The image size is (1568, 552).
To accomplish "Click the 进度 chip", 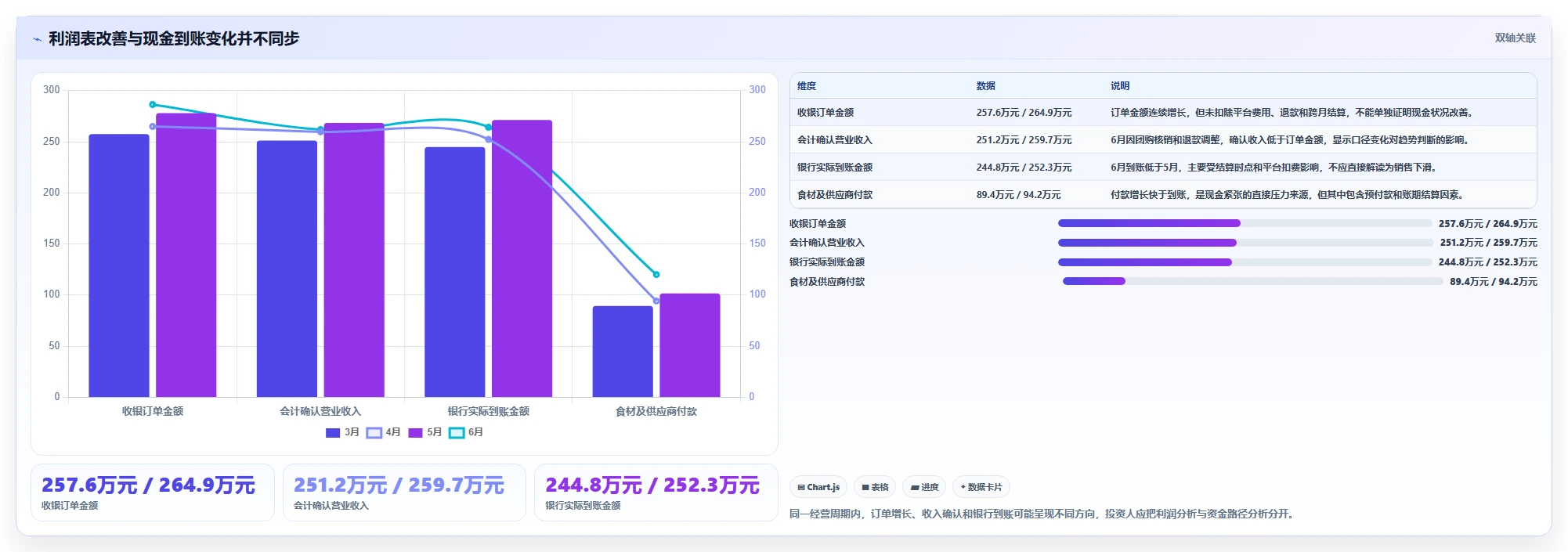I will [x=924, y=487].
